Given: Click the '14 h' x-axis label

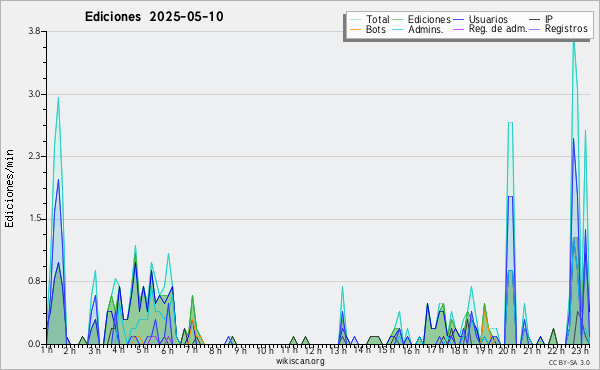Looking at the screenshot, I should click(362, 350).
